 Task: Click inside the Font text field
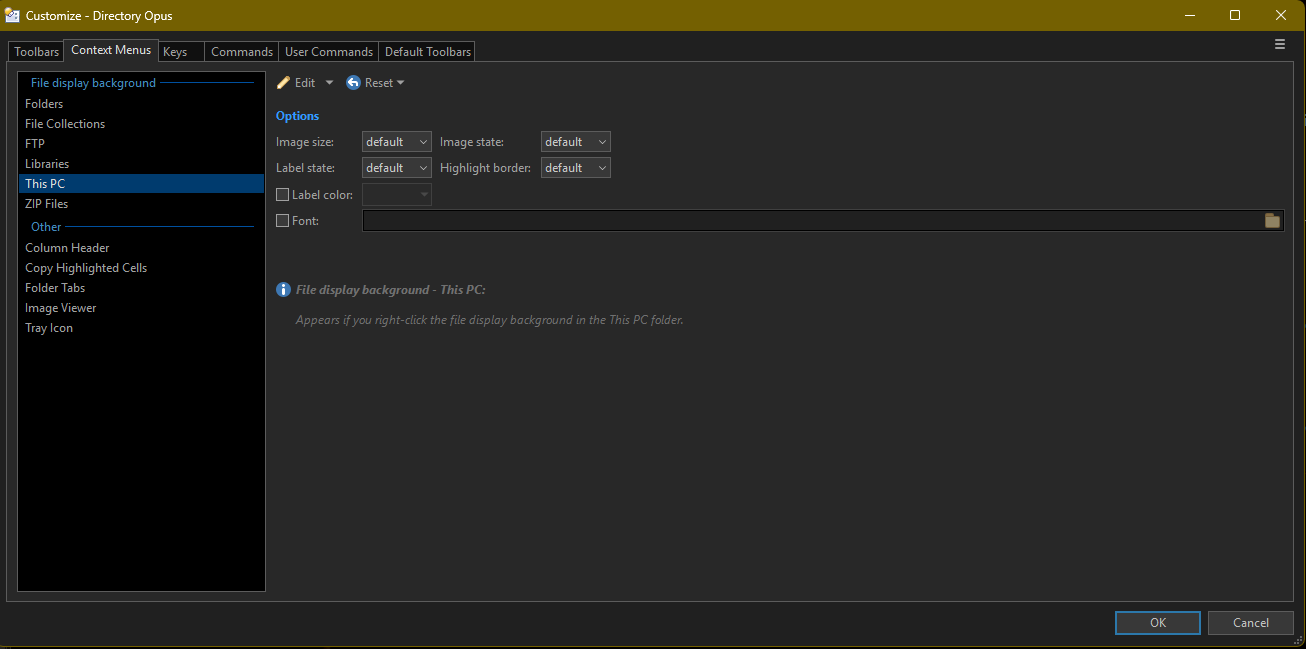pyautogui.click(x=810, y=221)
